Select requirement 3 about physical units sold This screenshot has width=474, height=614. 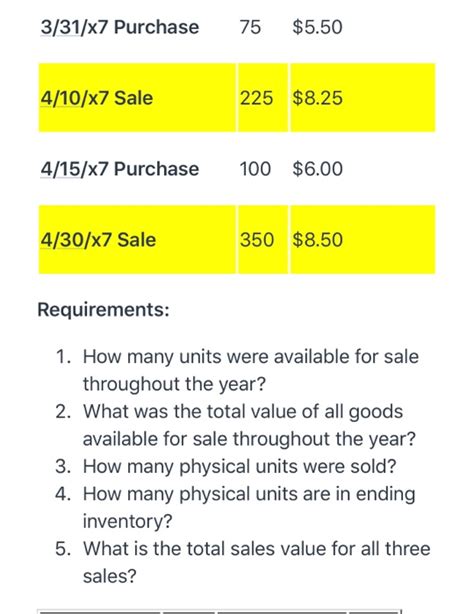pyautogui.click(x=226, y=466)
